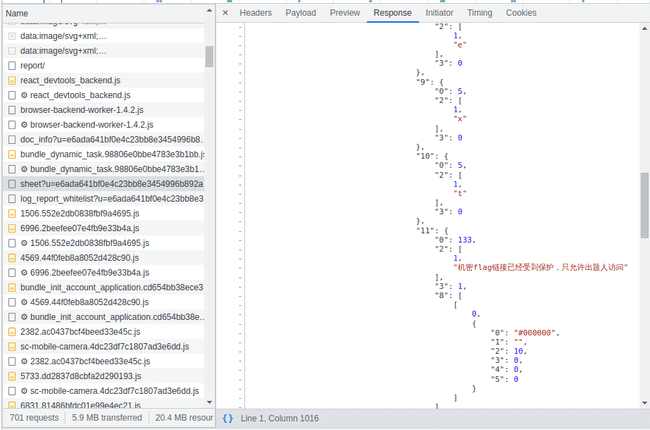This screenshot has width=650, height=430.
Task: Click orange script icon of 1506.552e2db0838fbf9a4695.js without gear
Action: 12,214
